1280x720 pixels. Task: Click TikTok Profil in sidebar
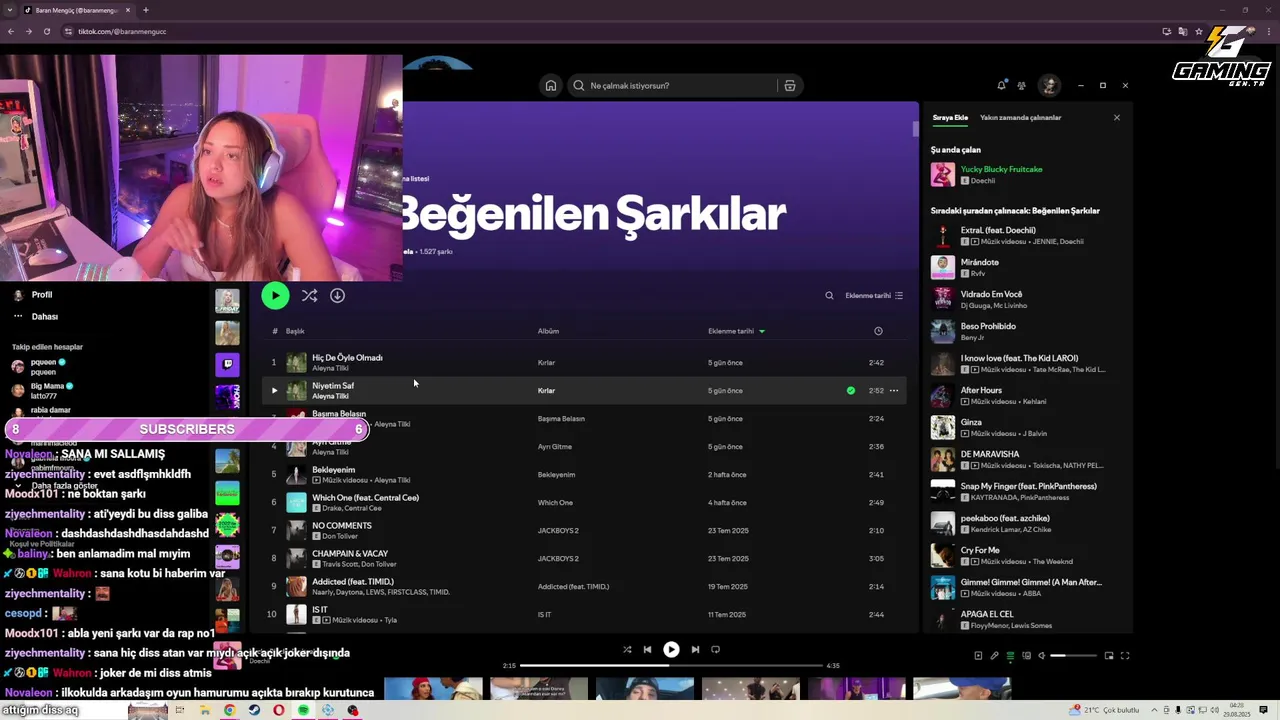(41, 294)
